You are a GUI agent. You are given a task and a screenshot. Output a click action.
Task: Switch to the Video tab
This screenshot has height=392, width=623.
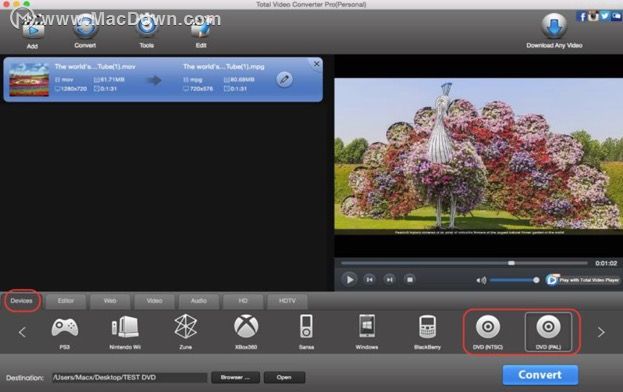154,301
